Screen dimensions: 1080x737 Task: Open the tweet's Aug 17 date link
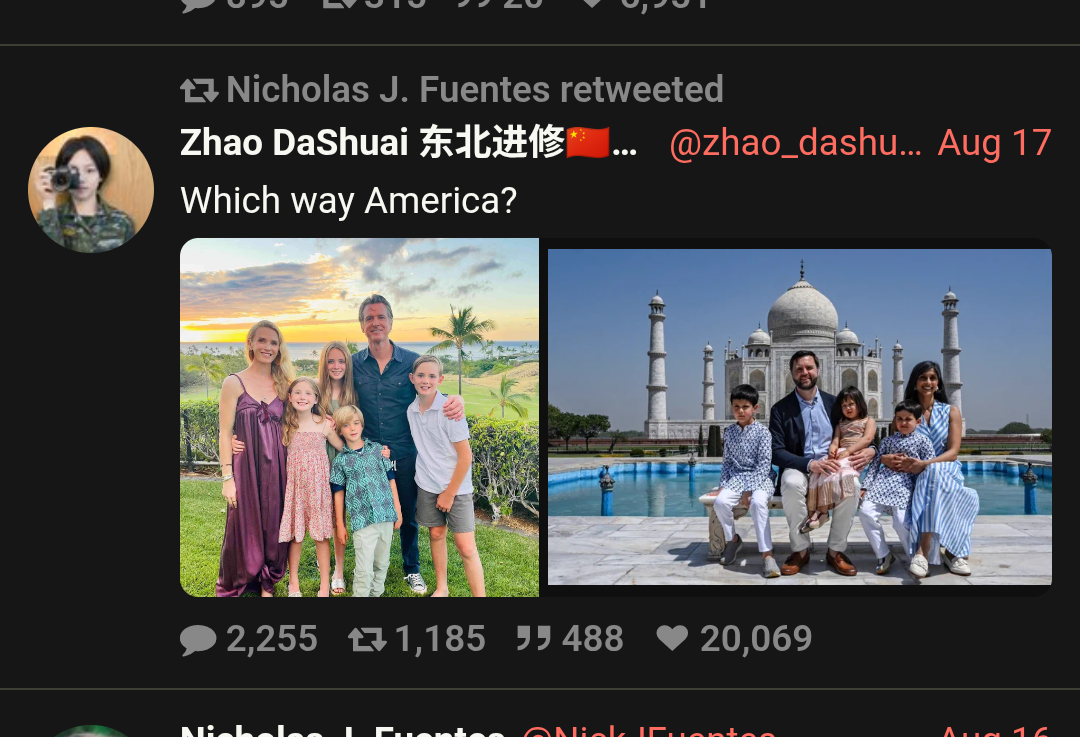(x=994, y=143)
